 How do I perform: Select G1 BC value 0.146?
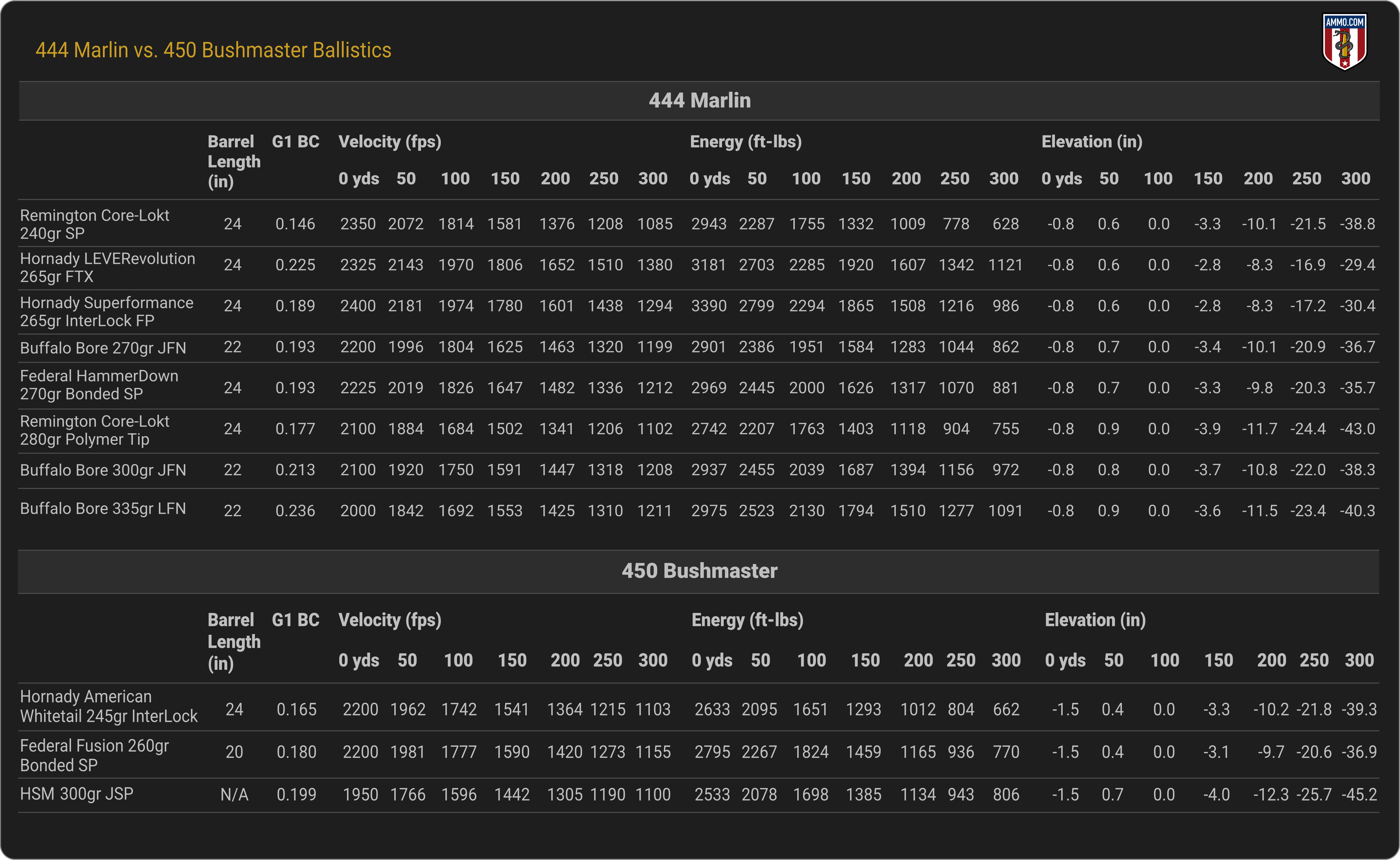tap(295, 224)
